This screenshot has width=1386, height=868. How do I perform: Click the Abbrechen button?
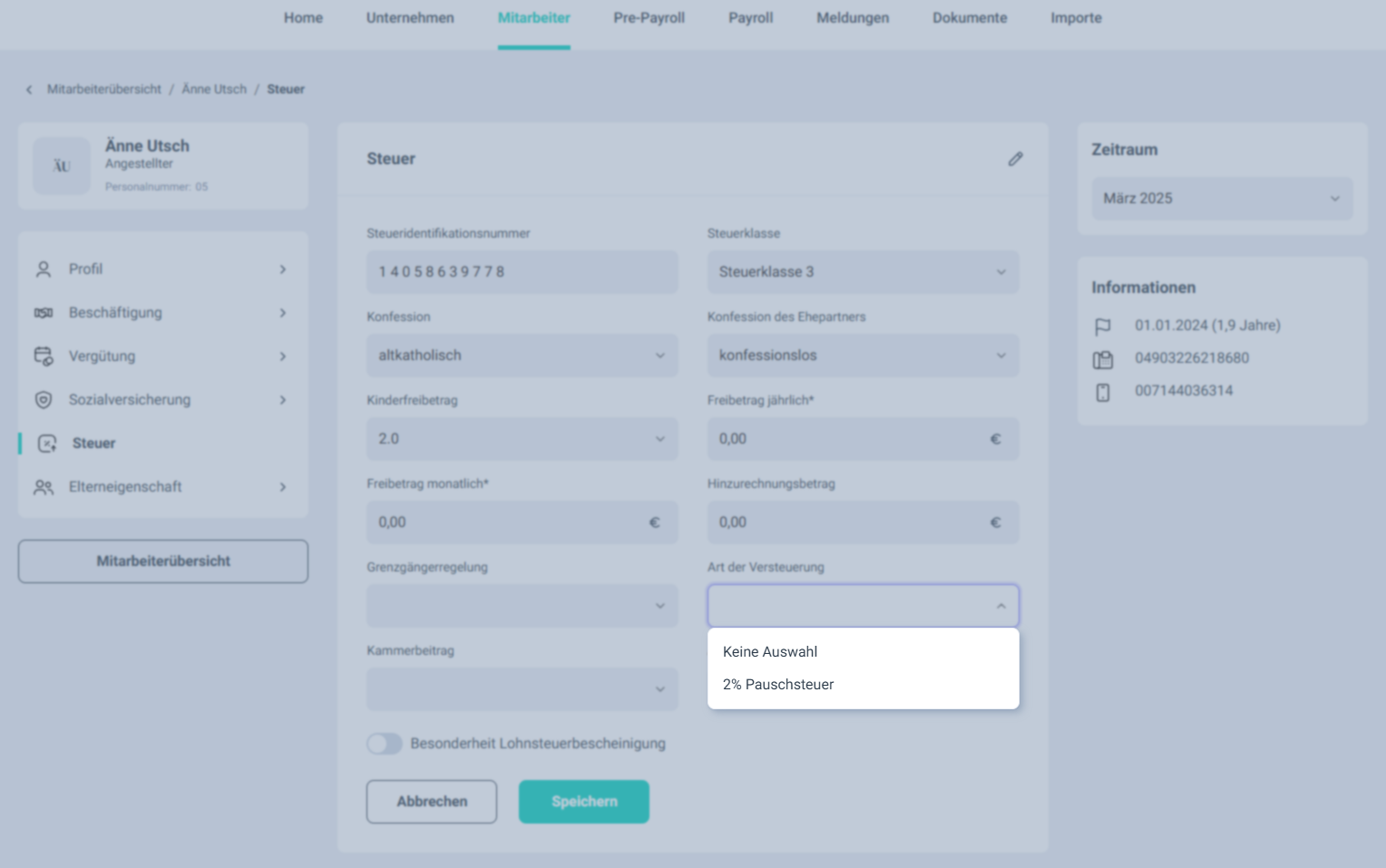432,802
